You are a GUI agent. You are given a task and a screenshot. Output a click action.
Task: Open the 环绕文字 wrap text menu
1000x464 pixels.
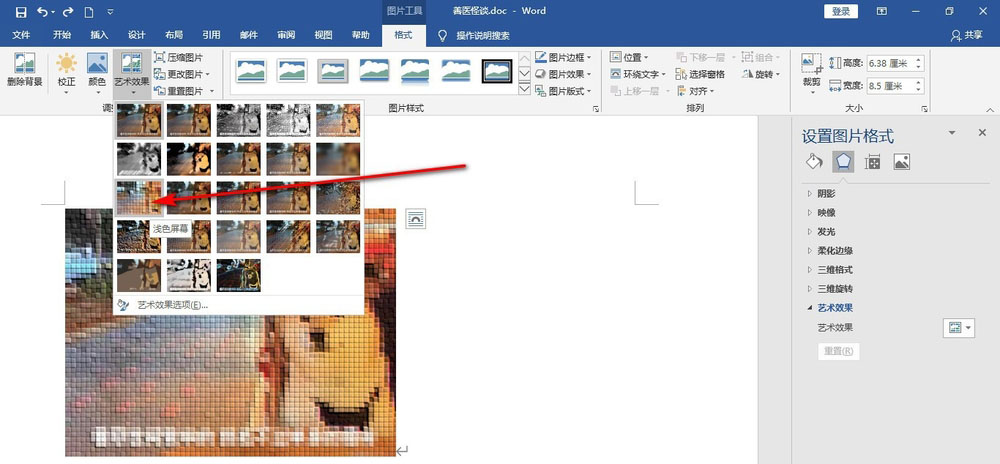click(638, 74)
